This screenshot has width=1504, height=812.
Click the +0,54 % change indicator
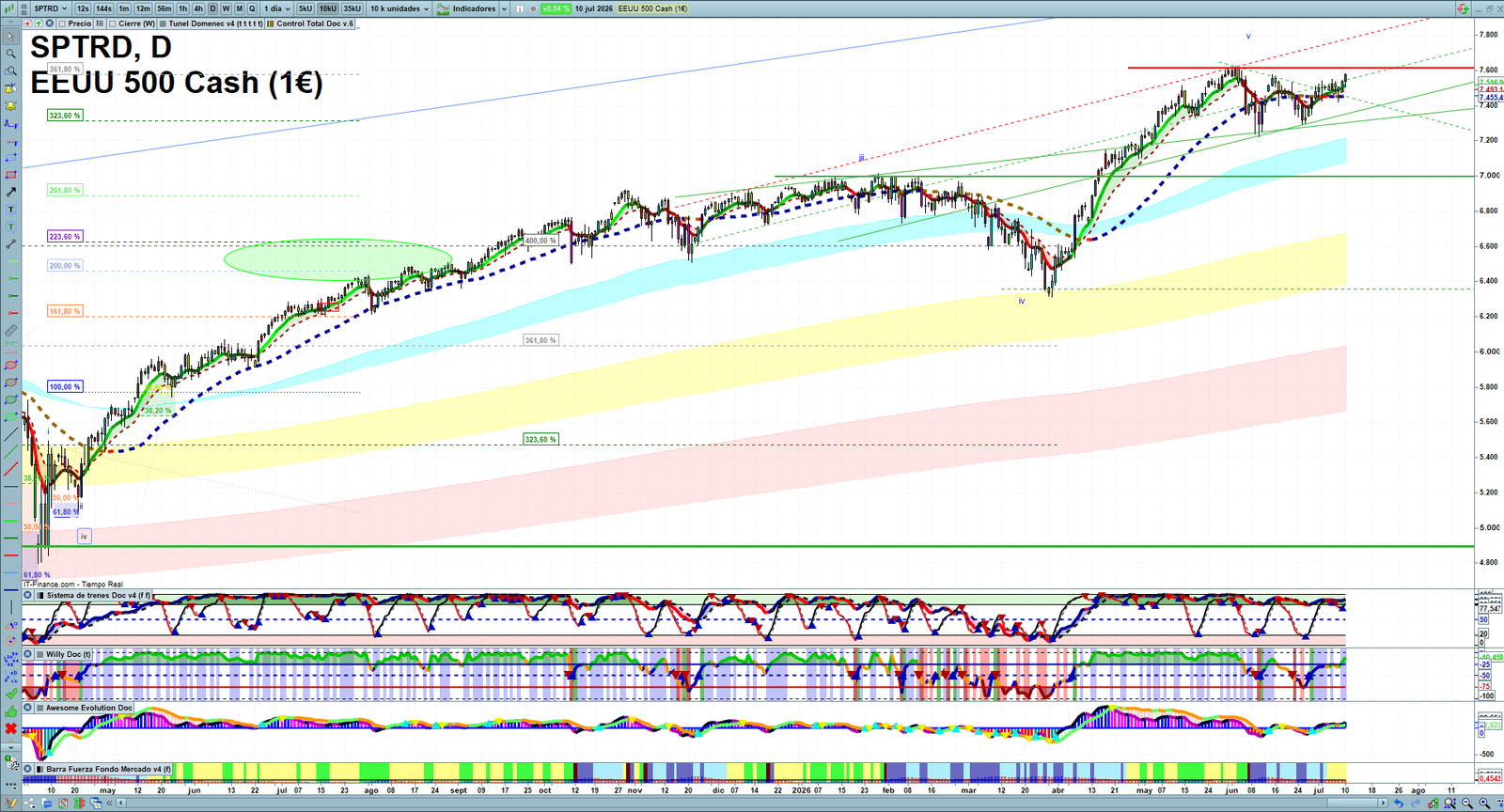click(x=556, y=8)
